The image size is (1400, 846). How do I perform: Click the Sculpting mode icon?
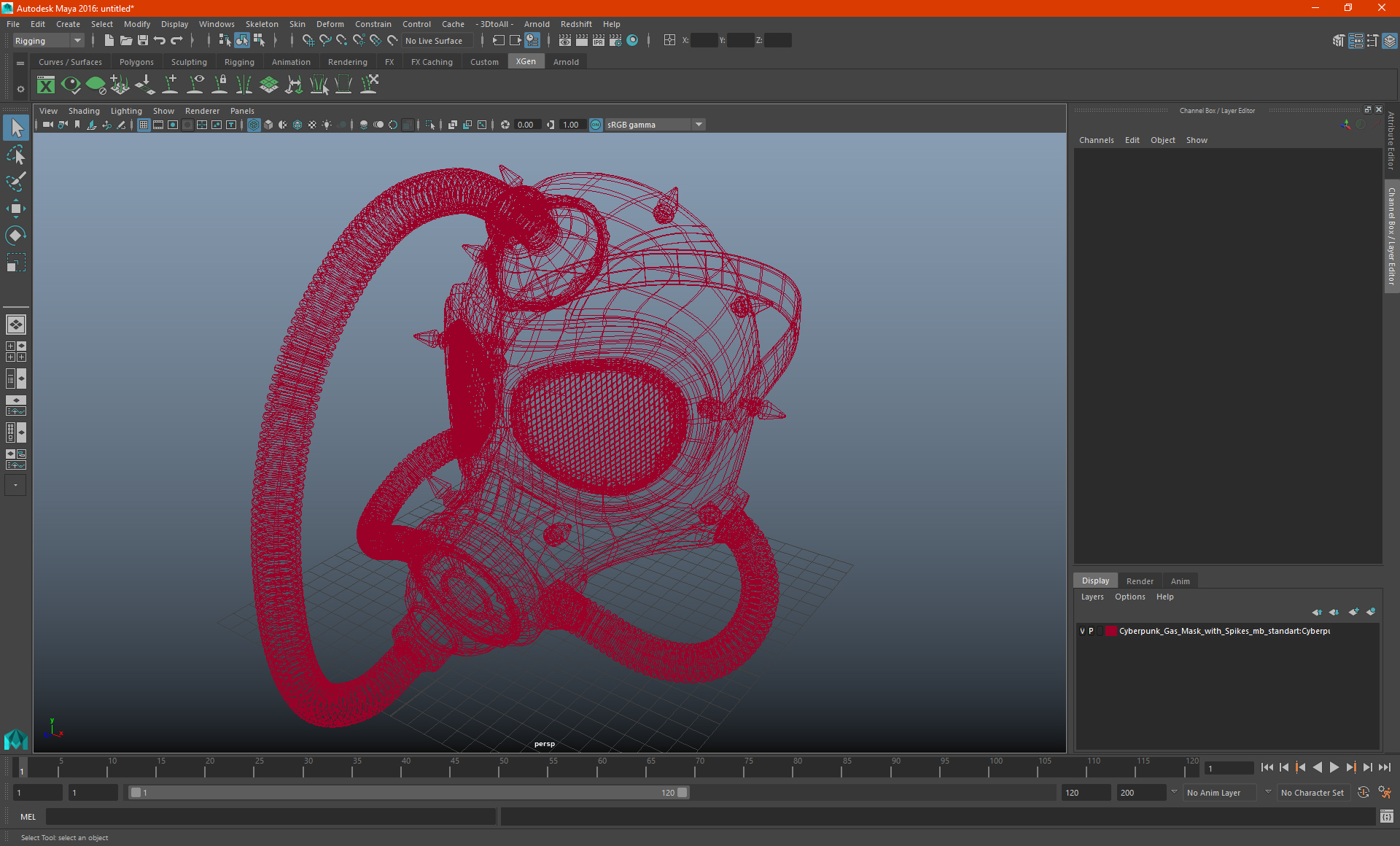click(x=189, y=61)
